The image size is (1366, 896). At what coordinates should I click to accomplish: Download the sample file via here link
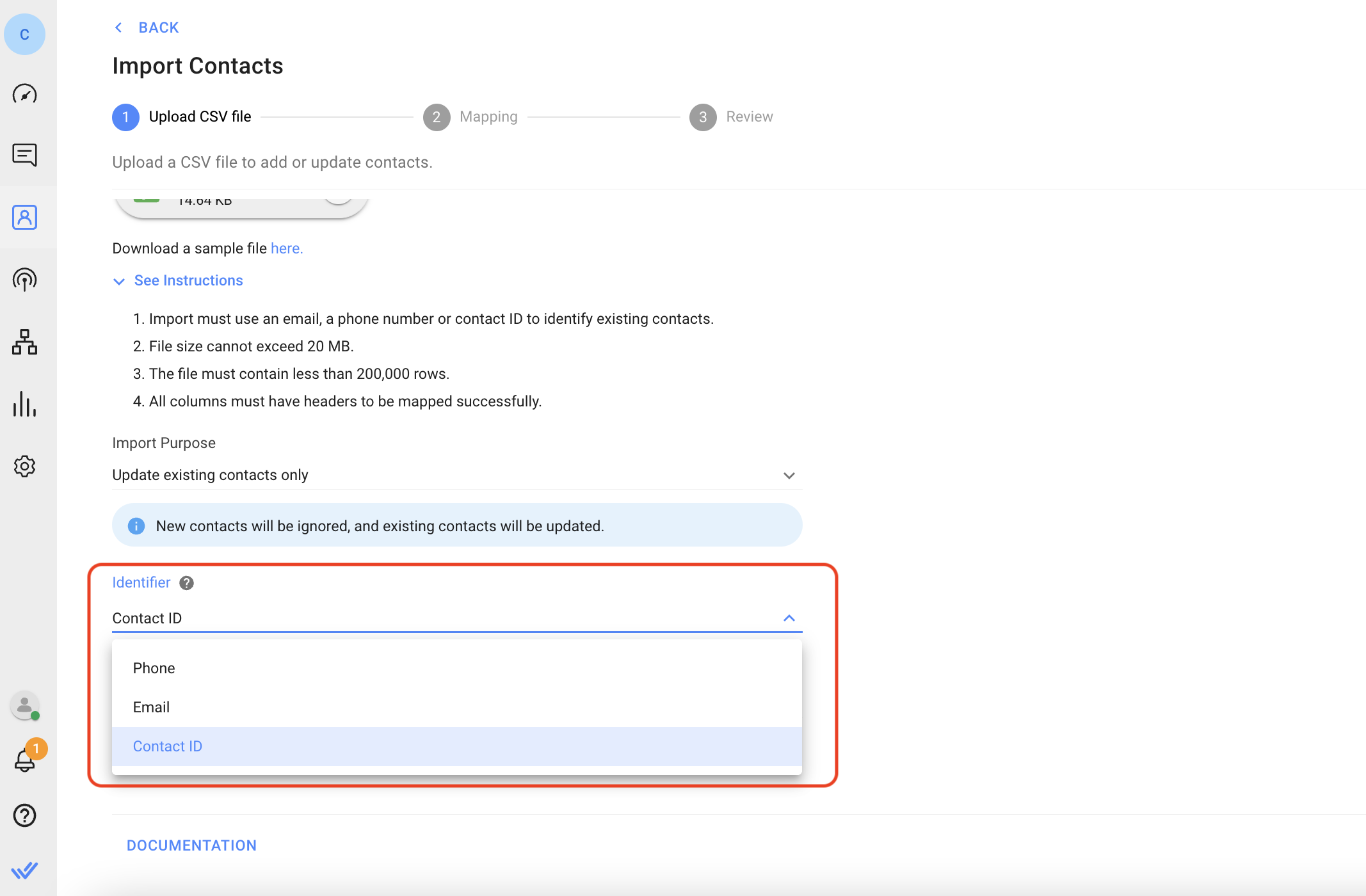(285, 248)
